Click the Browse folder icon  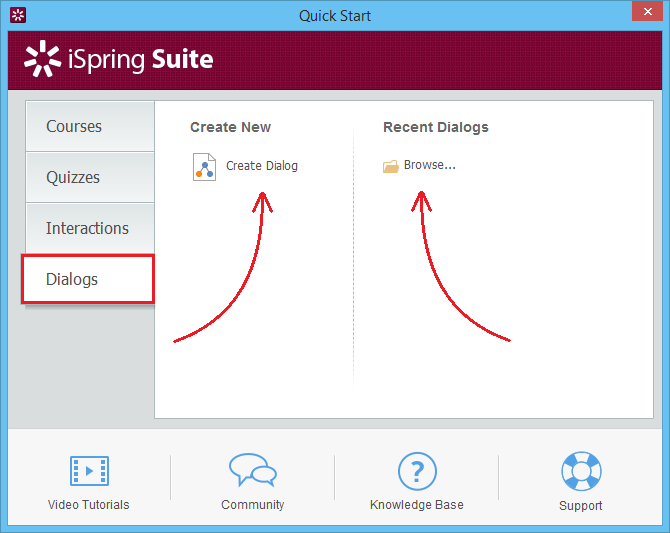coord(391,166)
